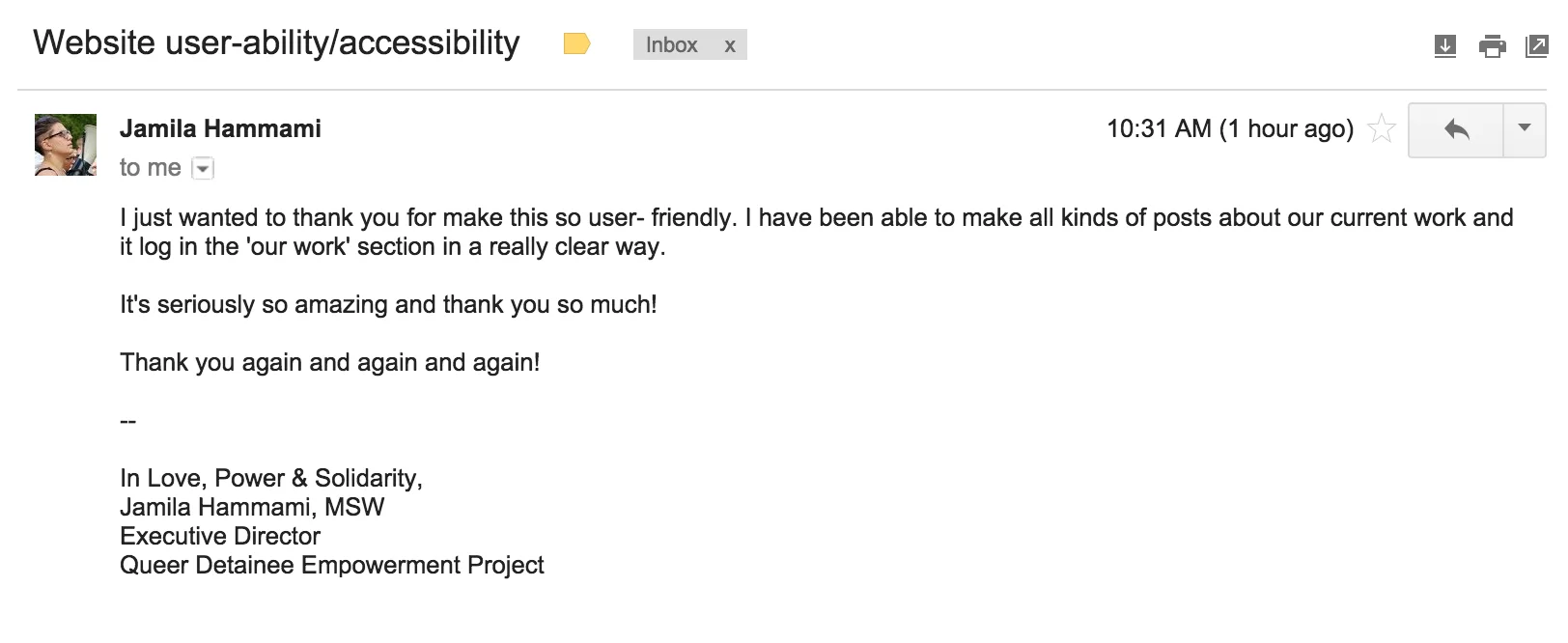This screenshot has width=1568, height=643.
Task: Remove the Inbox label with x
Action: click(x=730, y=45)
